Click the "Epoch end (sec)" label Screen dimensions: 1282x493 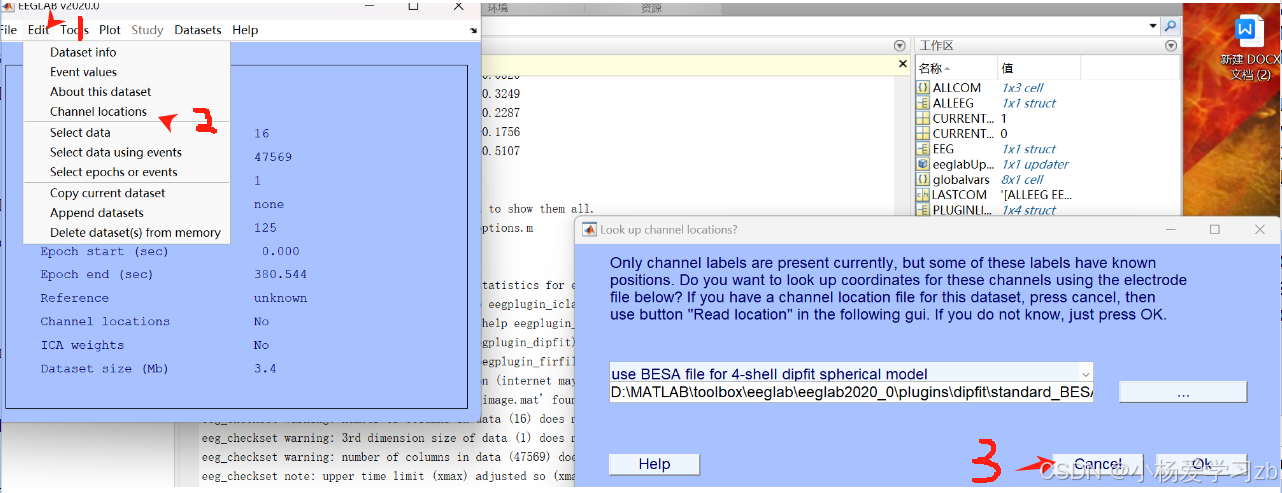click(x=97, y=275)
